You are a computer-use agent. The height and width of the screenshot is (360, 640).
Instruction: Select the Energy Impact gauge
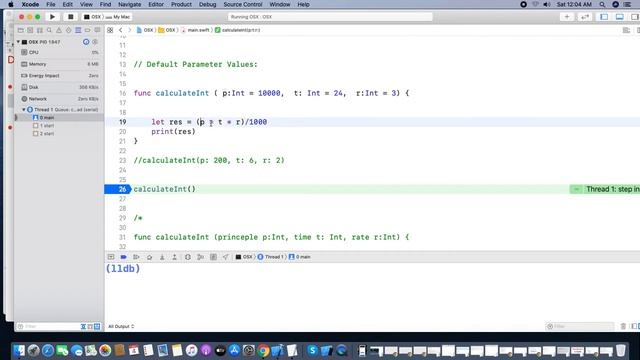click(x=59, y=76)
